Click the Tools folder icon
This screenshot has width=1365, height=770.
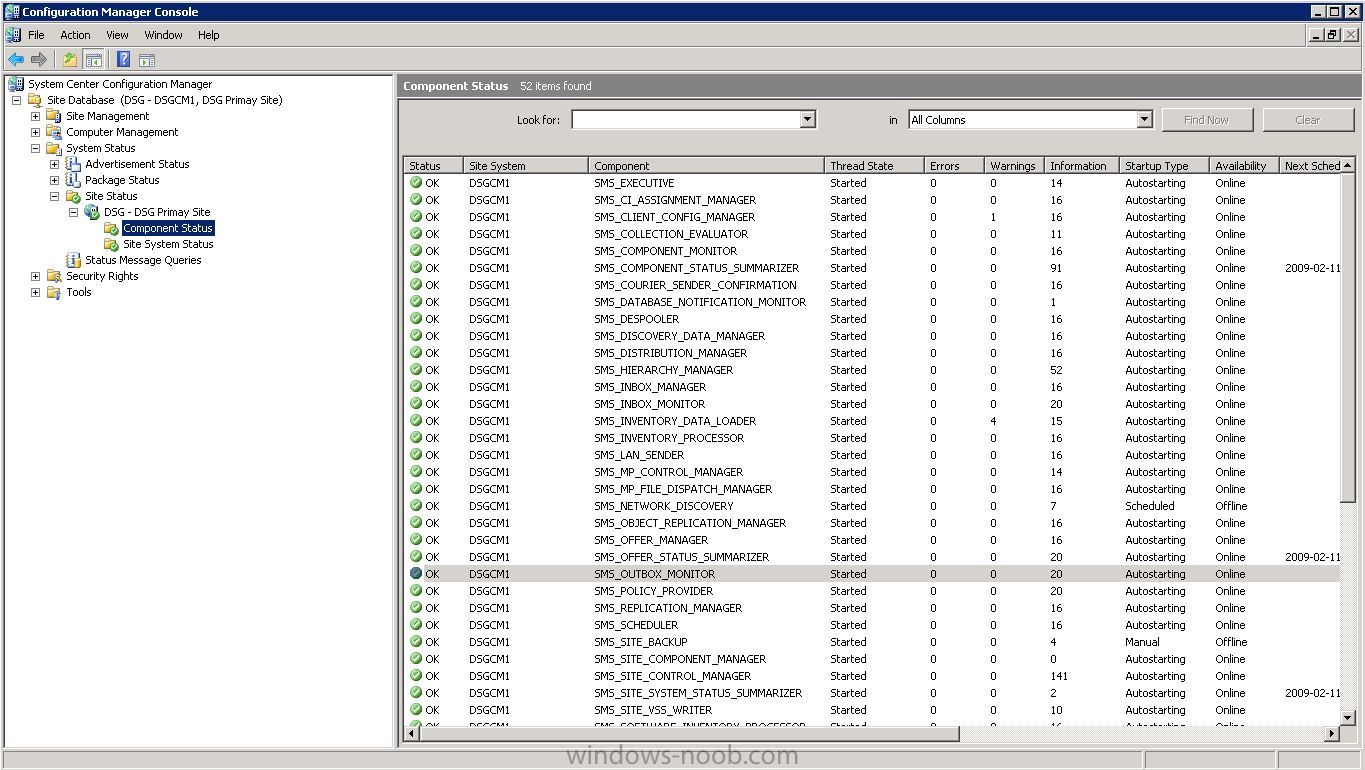[x=54, y=292]
